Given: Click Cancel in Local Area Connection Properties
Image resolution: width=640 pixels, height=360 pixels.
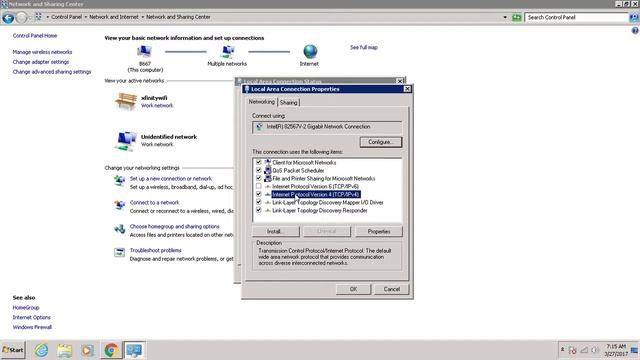Looking at the screenshot, I should [x=391, y=289].
